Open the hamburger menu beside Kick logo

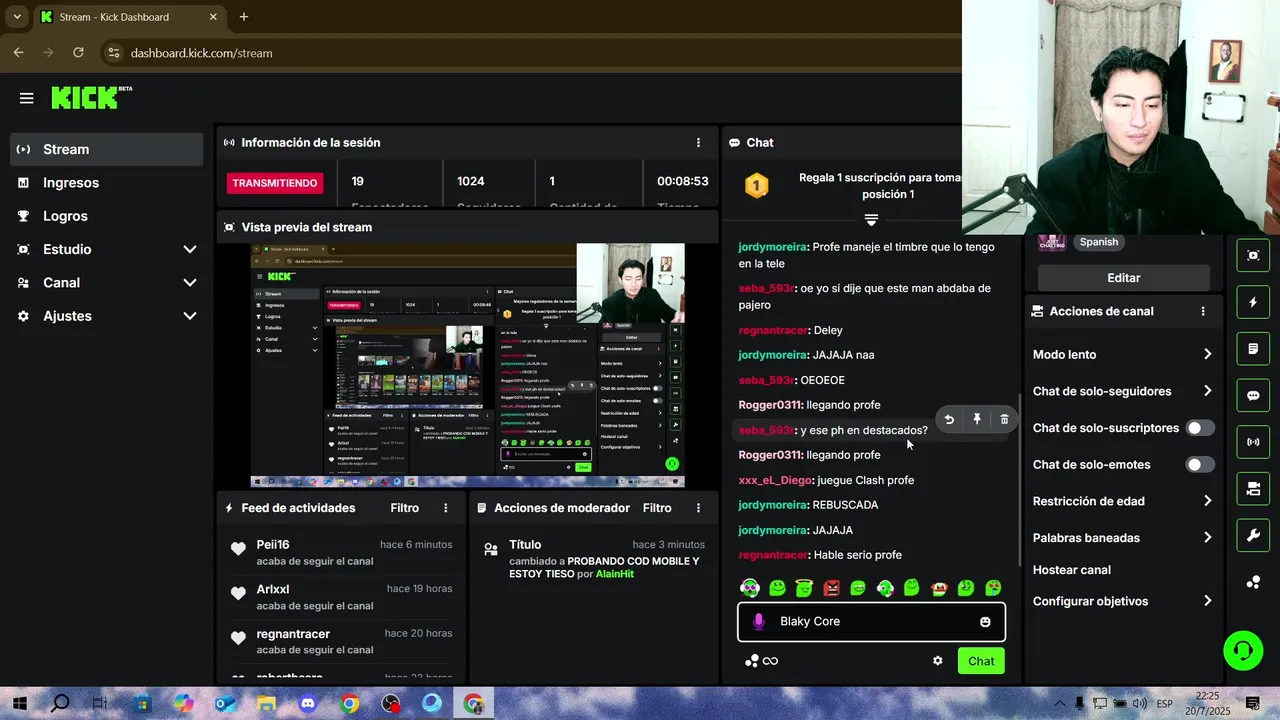[26, 98]
